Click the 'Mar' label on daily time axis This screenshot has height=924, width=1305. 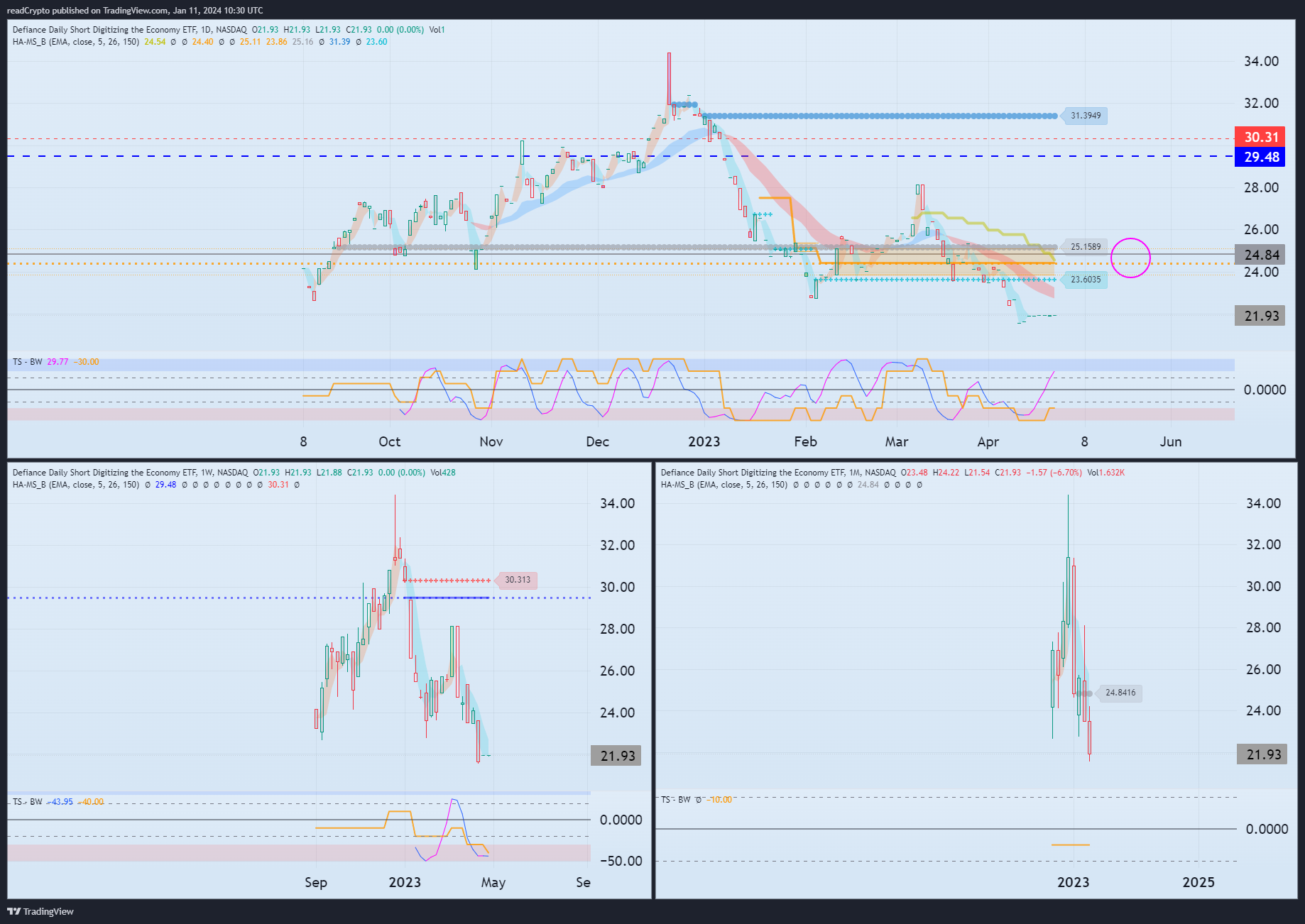tap(897, 441)
